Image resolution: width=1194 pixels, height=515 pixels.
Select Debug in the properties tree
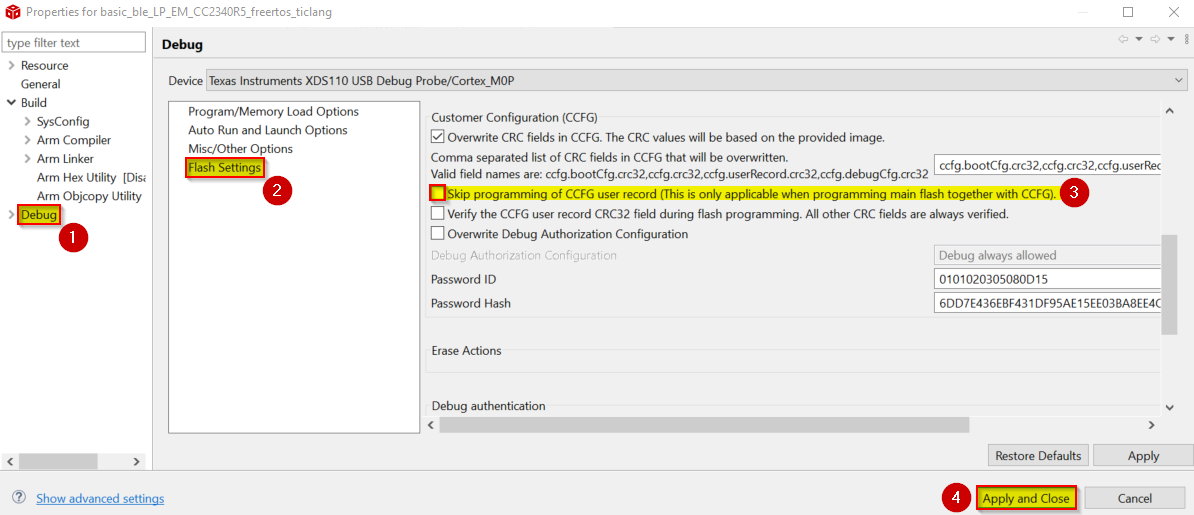[39, 216]
